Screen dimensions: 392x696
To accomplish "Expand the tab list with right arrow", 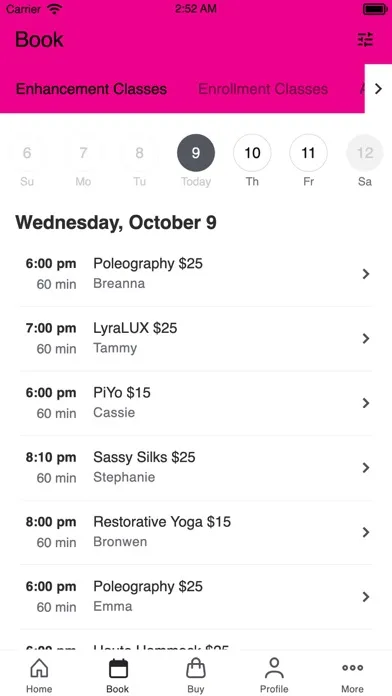I will pos(378,89).
